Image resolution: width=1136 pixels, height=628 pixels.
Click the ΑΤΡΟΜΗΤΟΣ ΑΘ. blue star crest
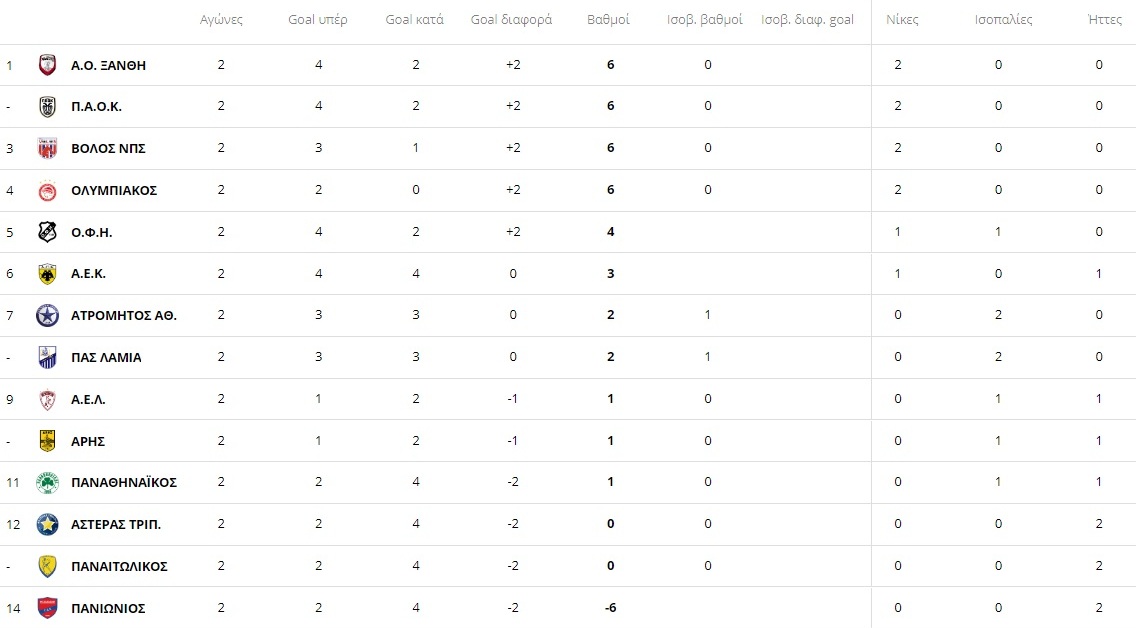point(47,316)
